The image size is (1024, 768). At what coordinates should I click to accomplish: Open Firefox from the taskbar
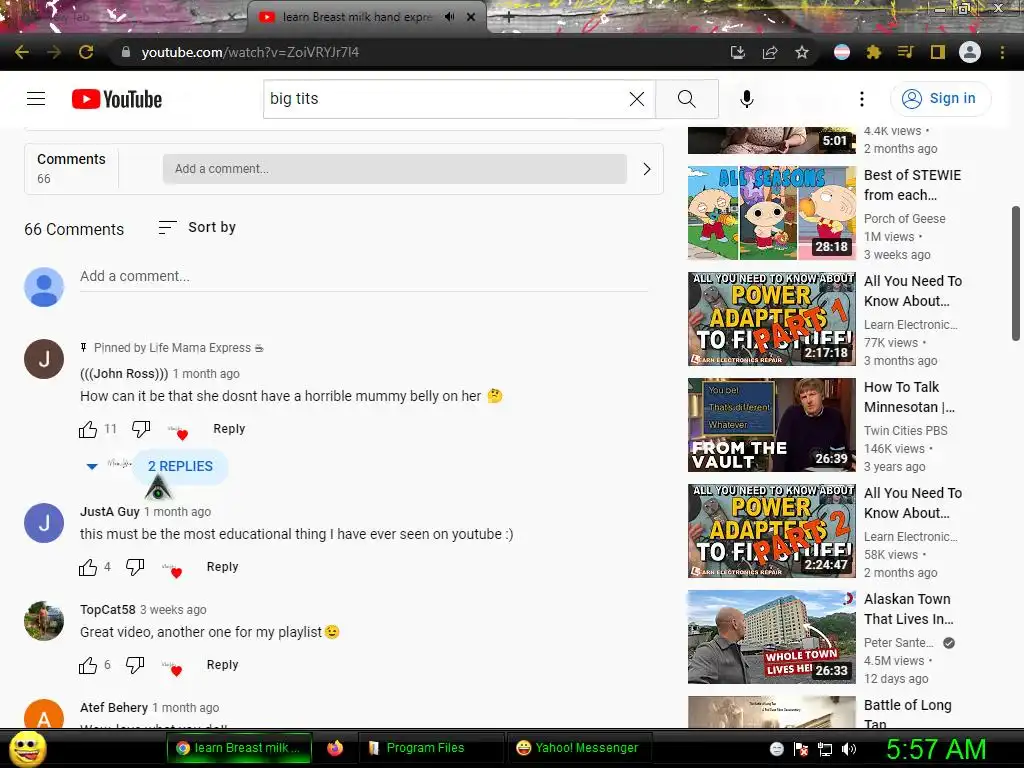click(x=335, y=748)
